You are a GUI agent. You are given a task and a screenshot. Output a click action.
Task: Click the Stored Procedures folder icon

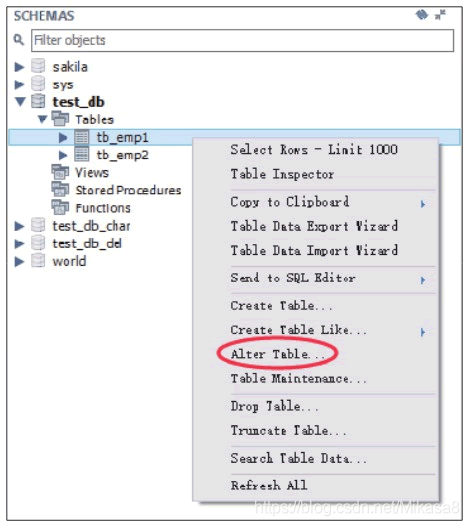(x=60, y=190)
